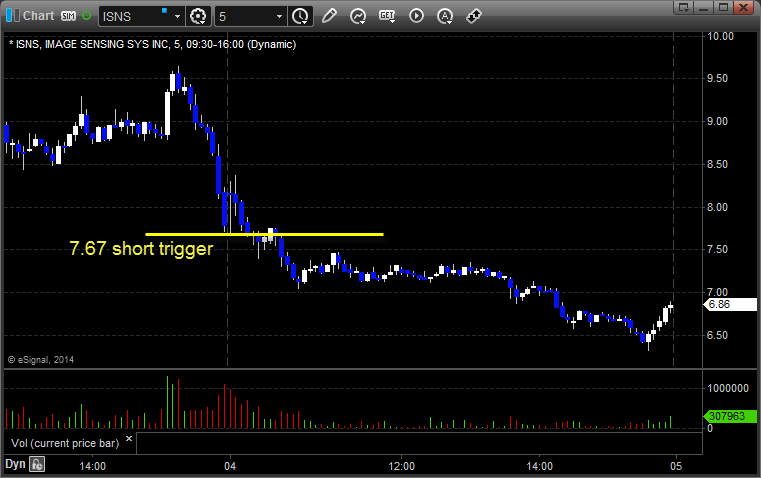Maximize the chart window
Image resolution: width=761 pixels, height=478 pixels.
tap(723, 7)
